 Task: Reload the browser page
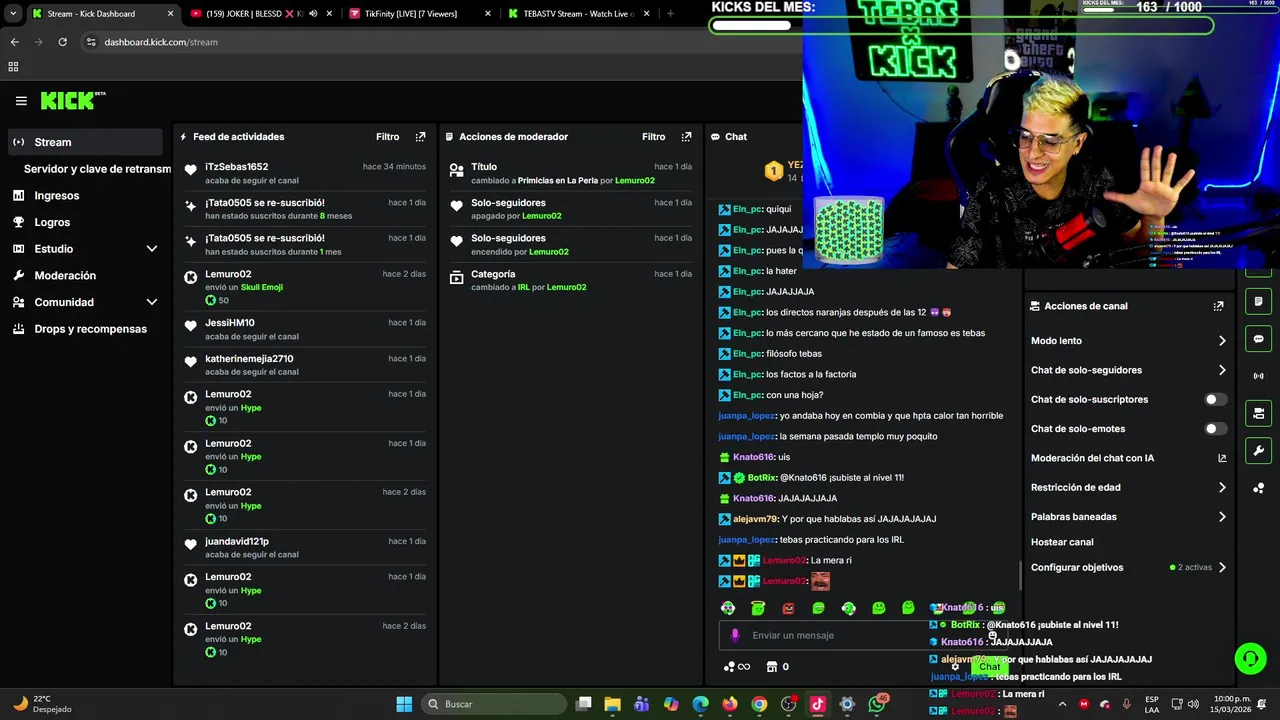click(62, 42)
